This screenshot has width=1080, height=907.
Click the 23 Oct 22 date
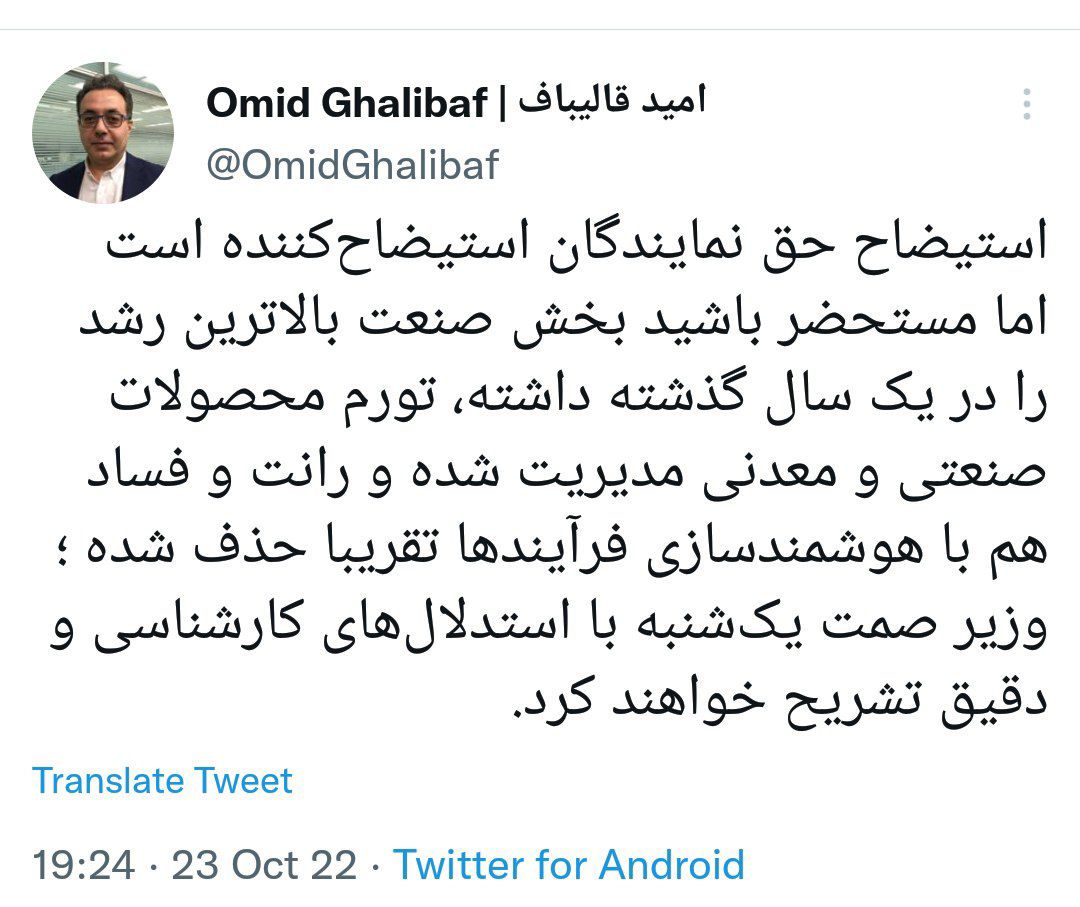coord(264,865)
